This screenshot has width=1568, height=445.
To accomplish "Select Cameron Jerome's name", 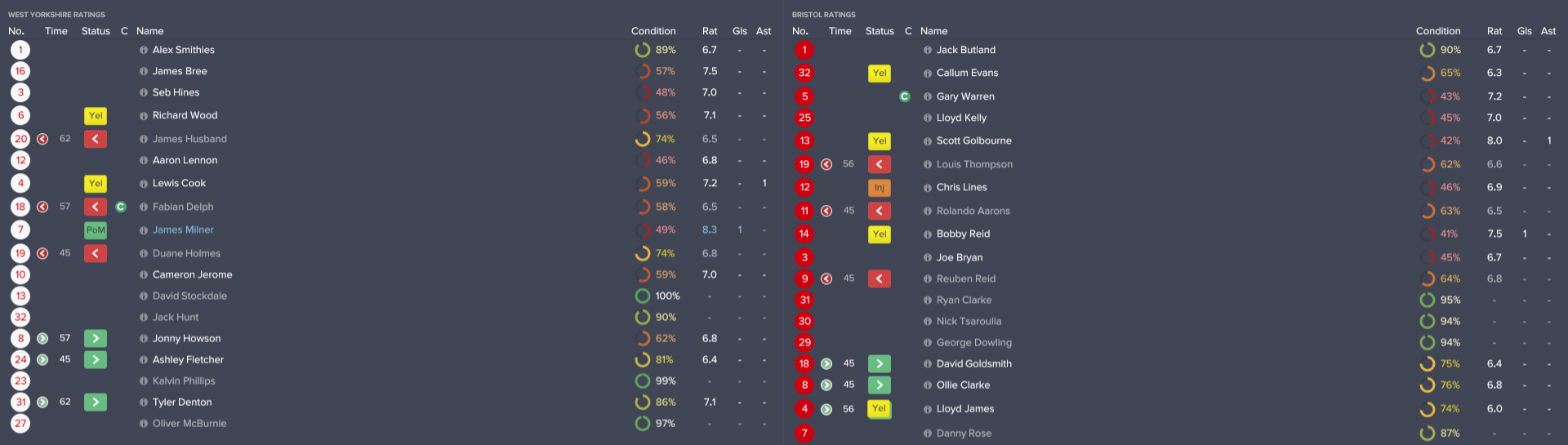I will click(x=192, y=274).
